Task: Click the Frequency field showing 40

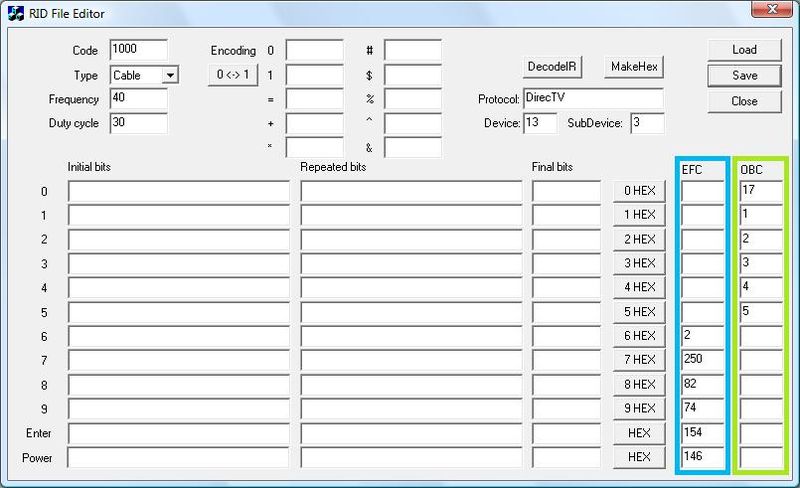Action: [138, 99]
